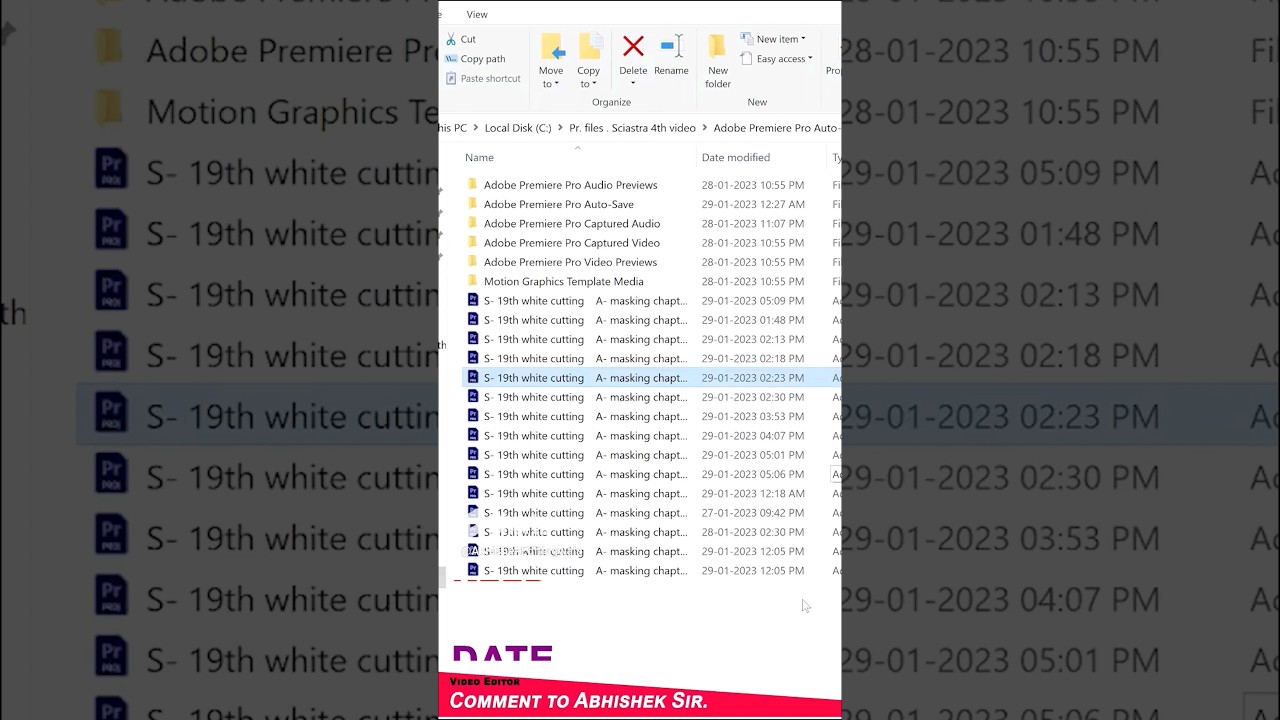Viewport: 1280px width, 720px height.
Task: Go to Pr. files . Sciastra 4th video breadcrumb
Action: point(632,128)
